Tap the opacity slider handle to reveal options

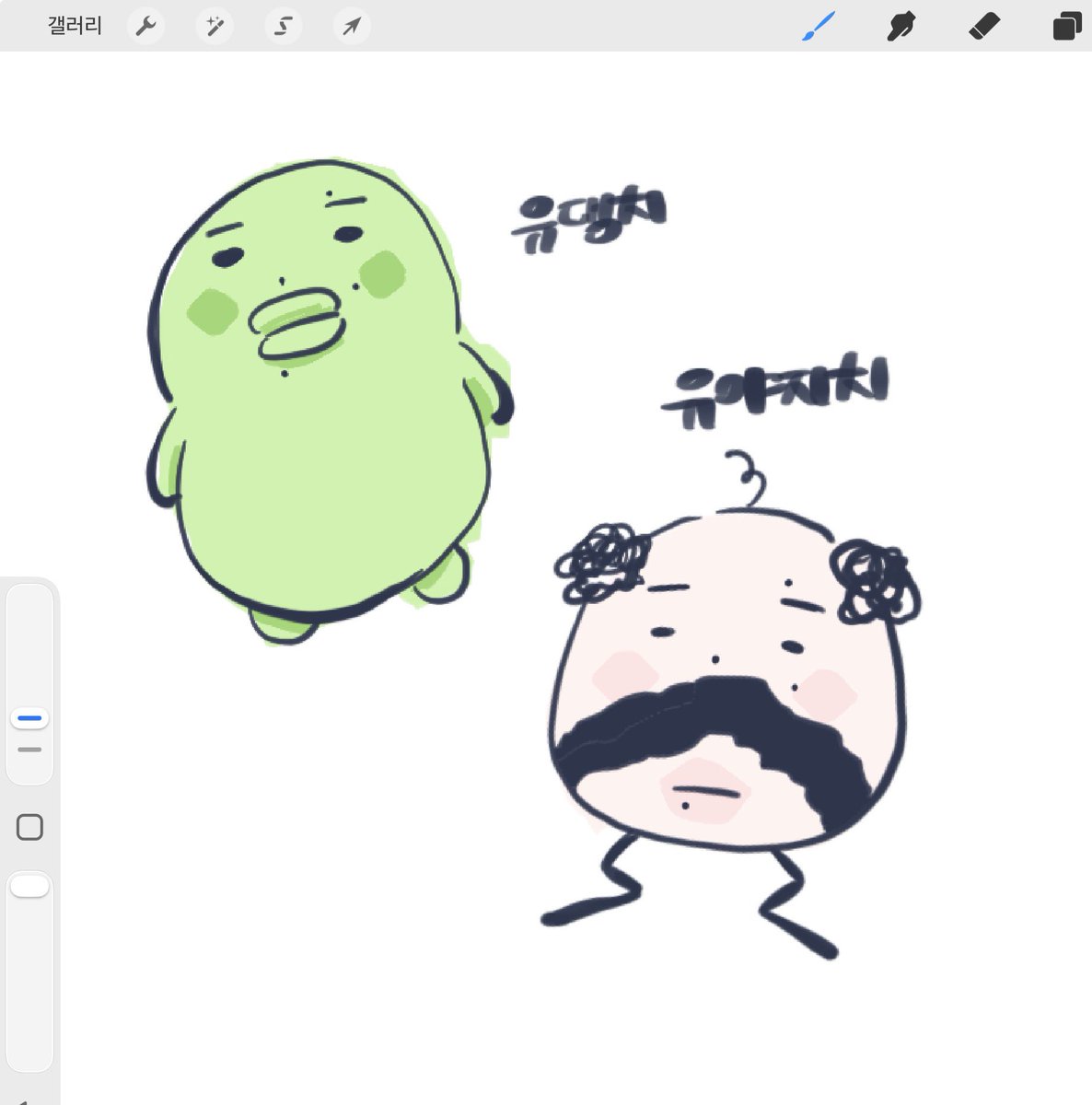coord(29,749)
